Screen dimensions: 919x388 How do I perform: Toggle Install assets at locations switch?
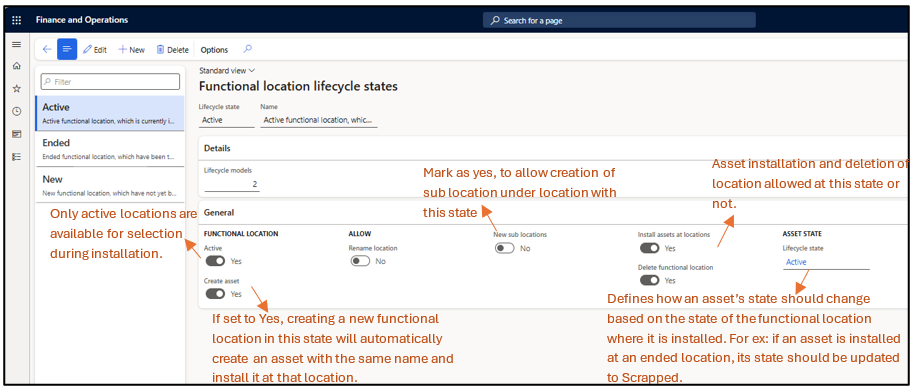pos(649,249)
